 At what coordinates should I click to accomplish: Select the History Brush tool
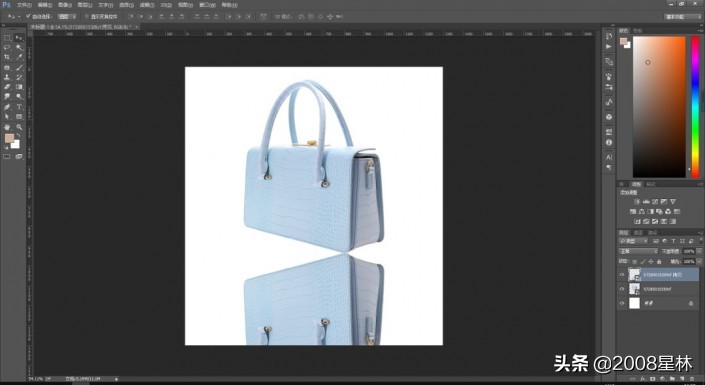pos(19,77)
